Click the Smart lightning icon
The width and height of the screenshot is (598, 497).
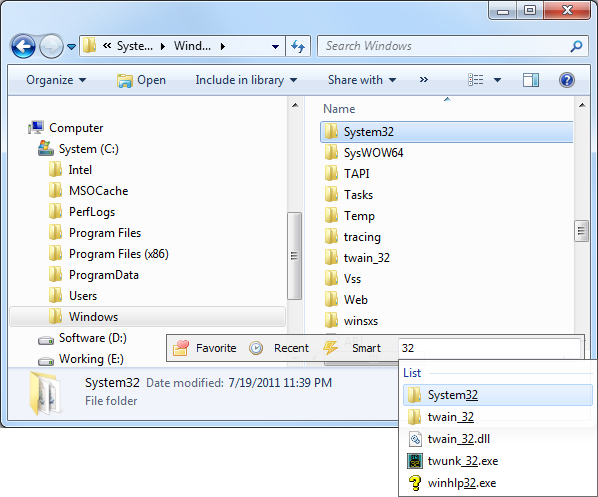click(x=330, y=347)
